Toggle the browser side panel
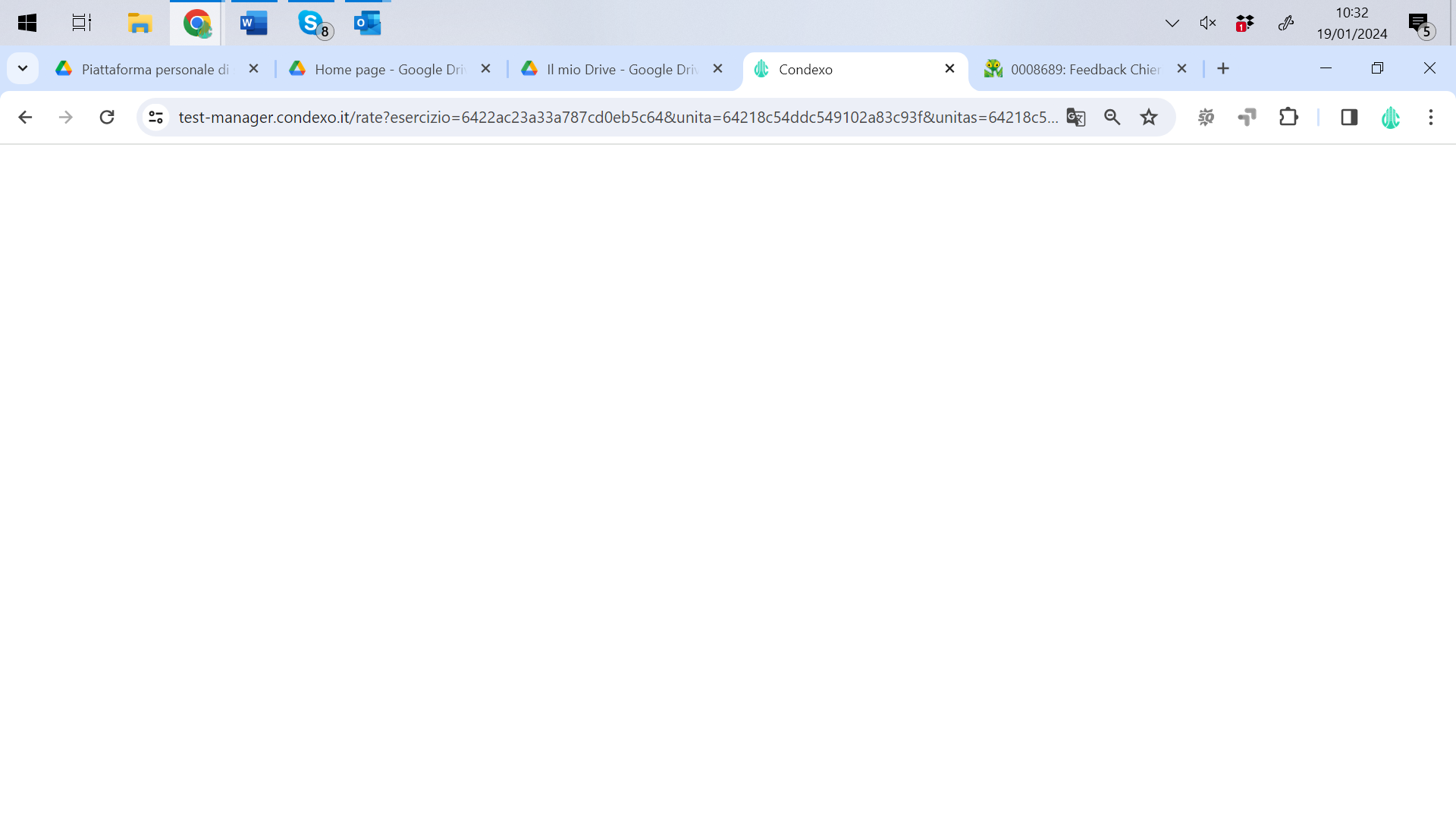This screenshot has width=1456, height=819. (1349, 117)
